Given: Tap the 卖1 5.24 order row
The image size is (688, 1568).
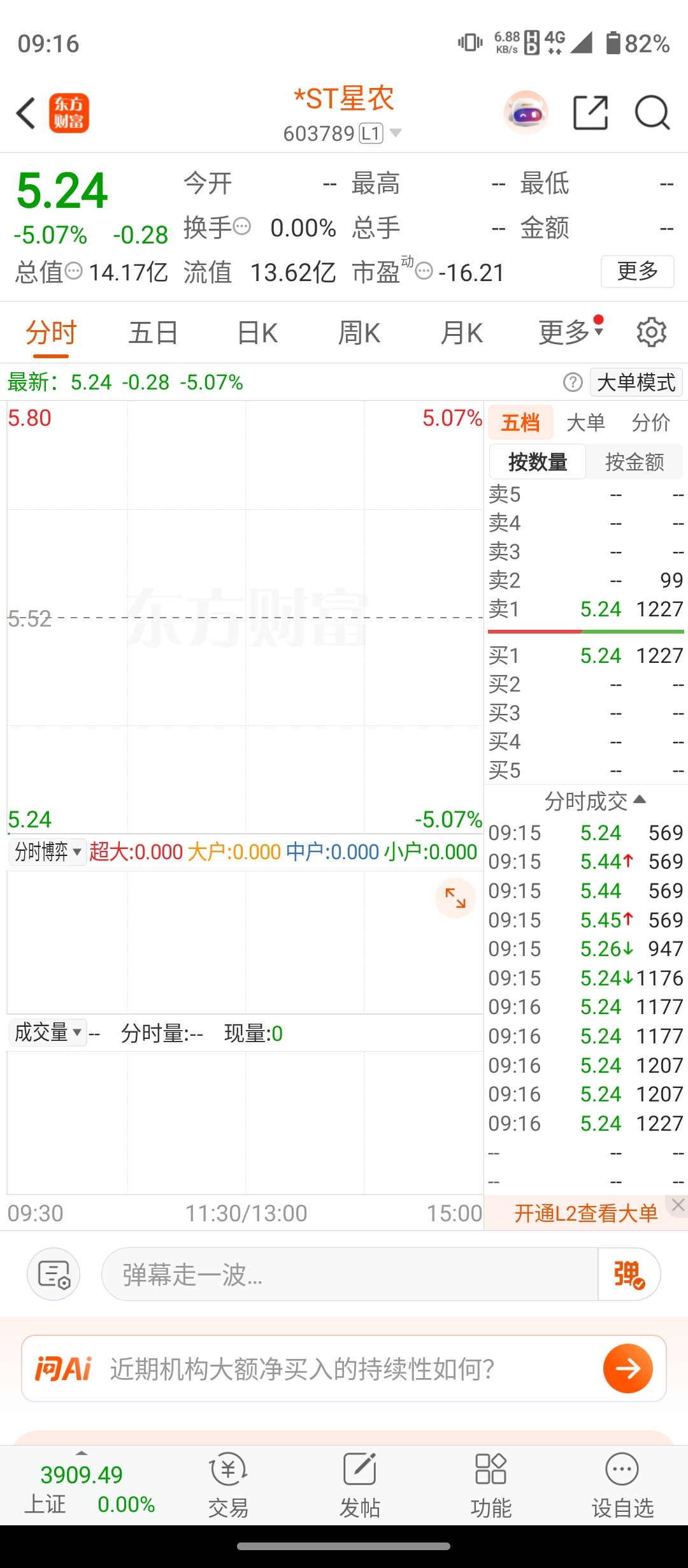Looking at the screenshot, I should (585, 609).
